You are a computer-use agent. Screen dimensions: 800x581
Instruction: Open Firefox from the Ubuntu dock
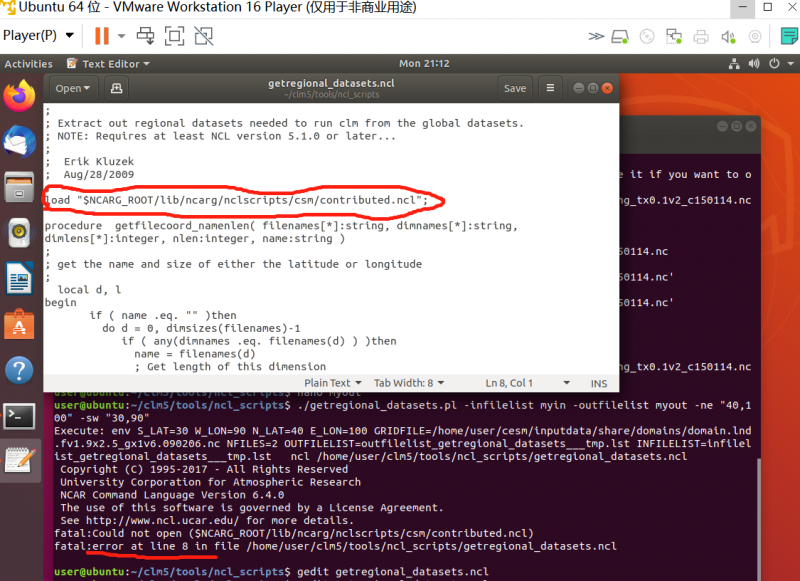coord(19,97)
